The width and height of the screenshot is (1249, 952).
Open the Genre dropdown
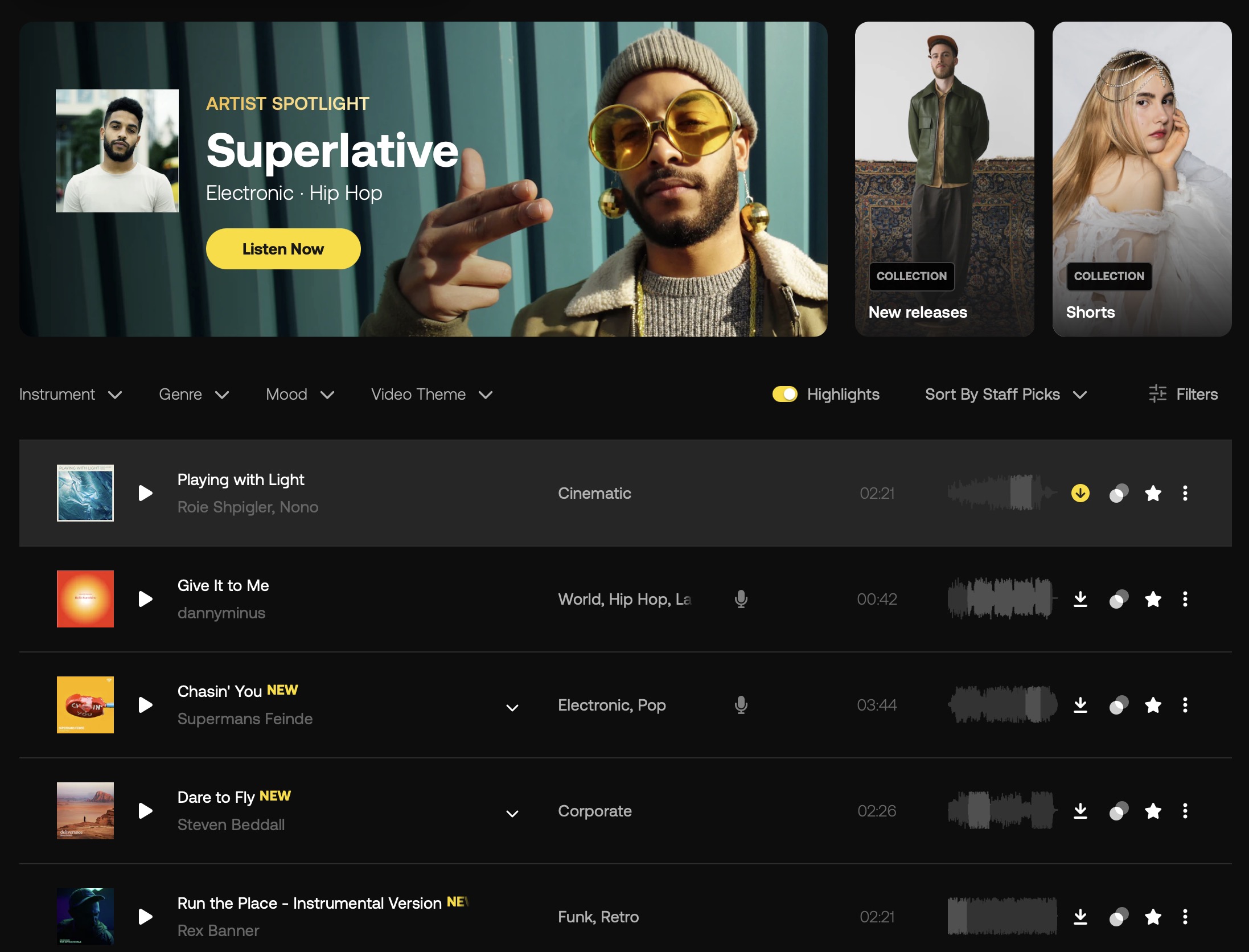[x=194, y=394]
